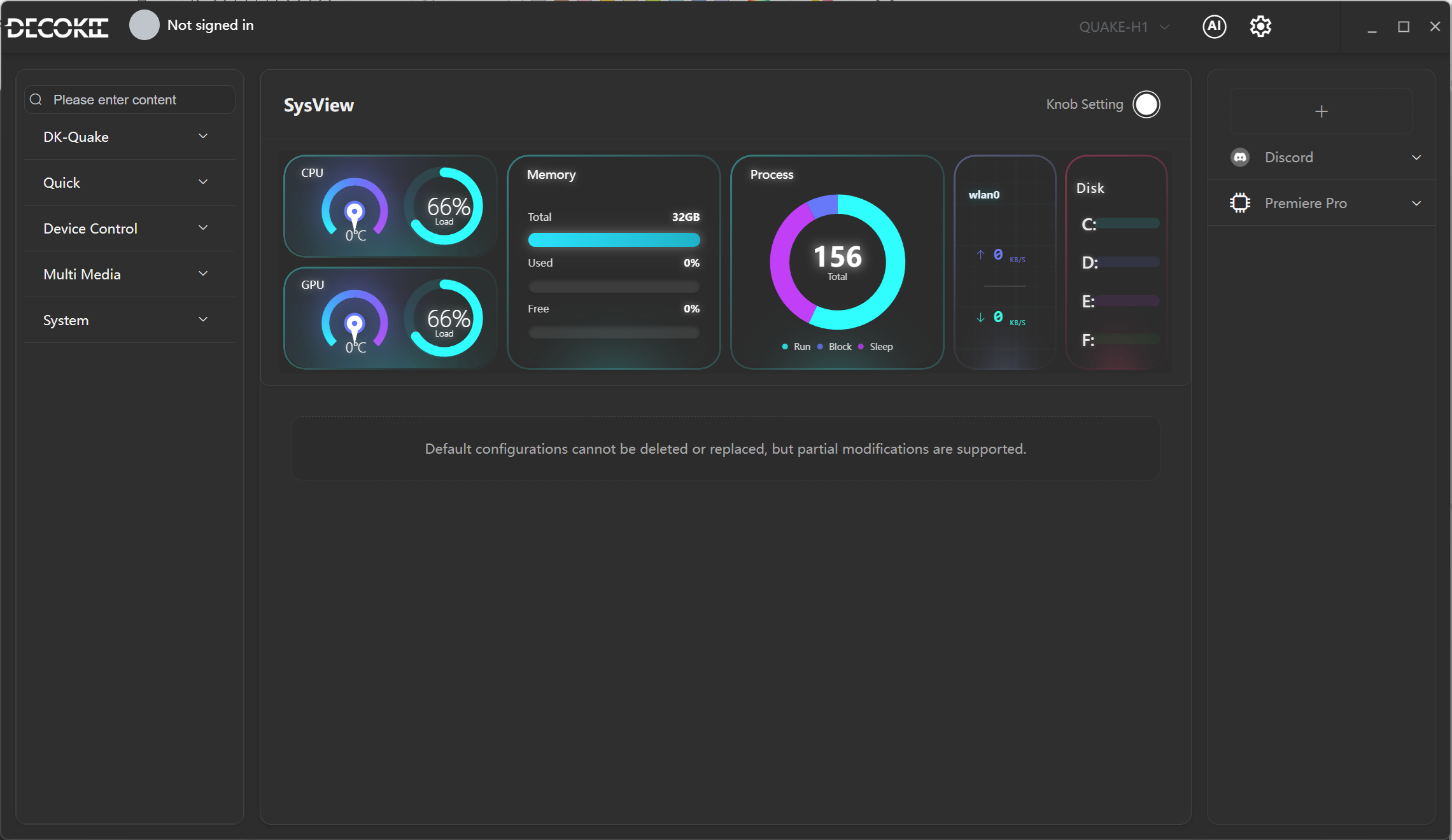Viewport: 1452px width, 840px height.
Task: Click the plus add icon
Action: tap(1322, 111)
